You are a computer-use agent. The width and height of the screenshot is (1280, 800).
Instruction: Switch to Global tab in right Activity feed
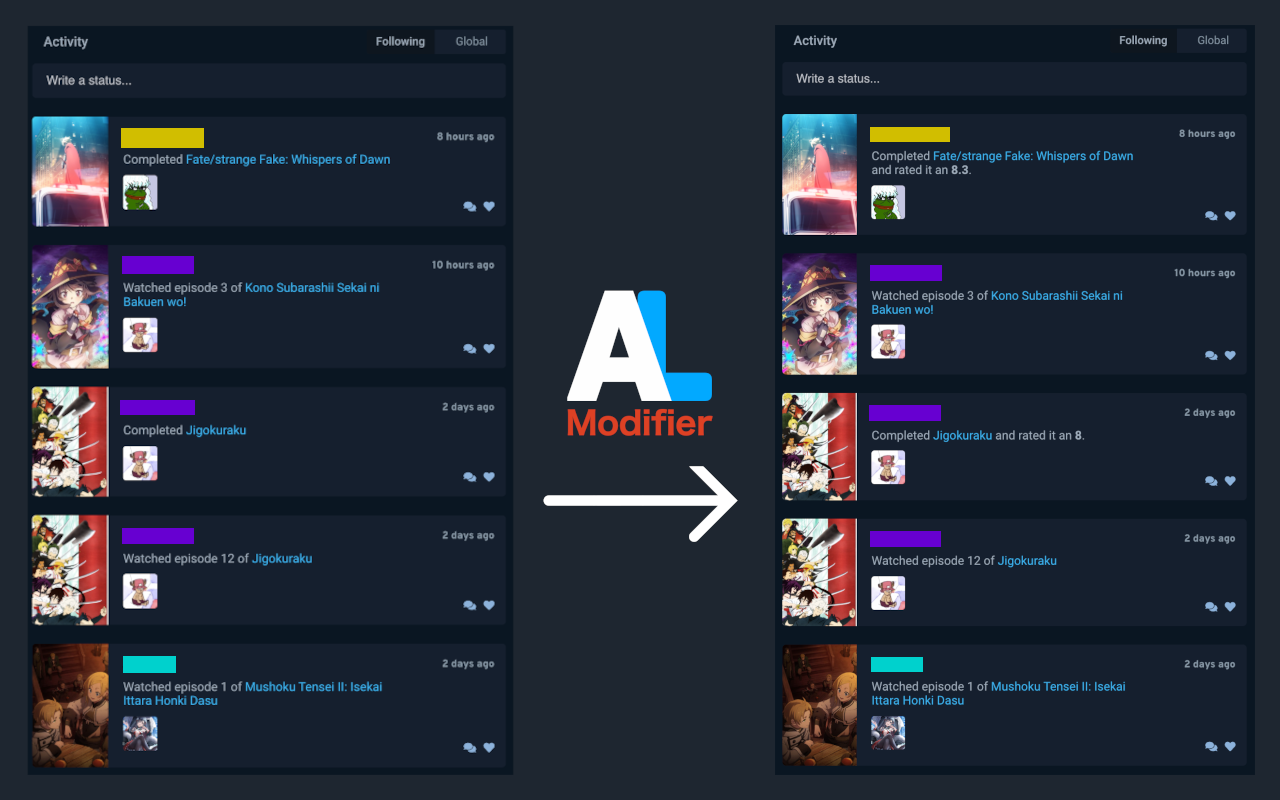click(x=1213, y=41)
